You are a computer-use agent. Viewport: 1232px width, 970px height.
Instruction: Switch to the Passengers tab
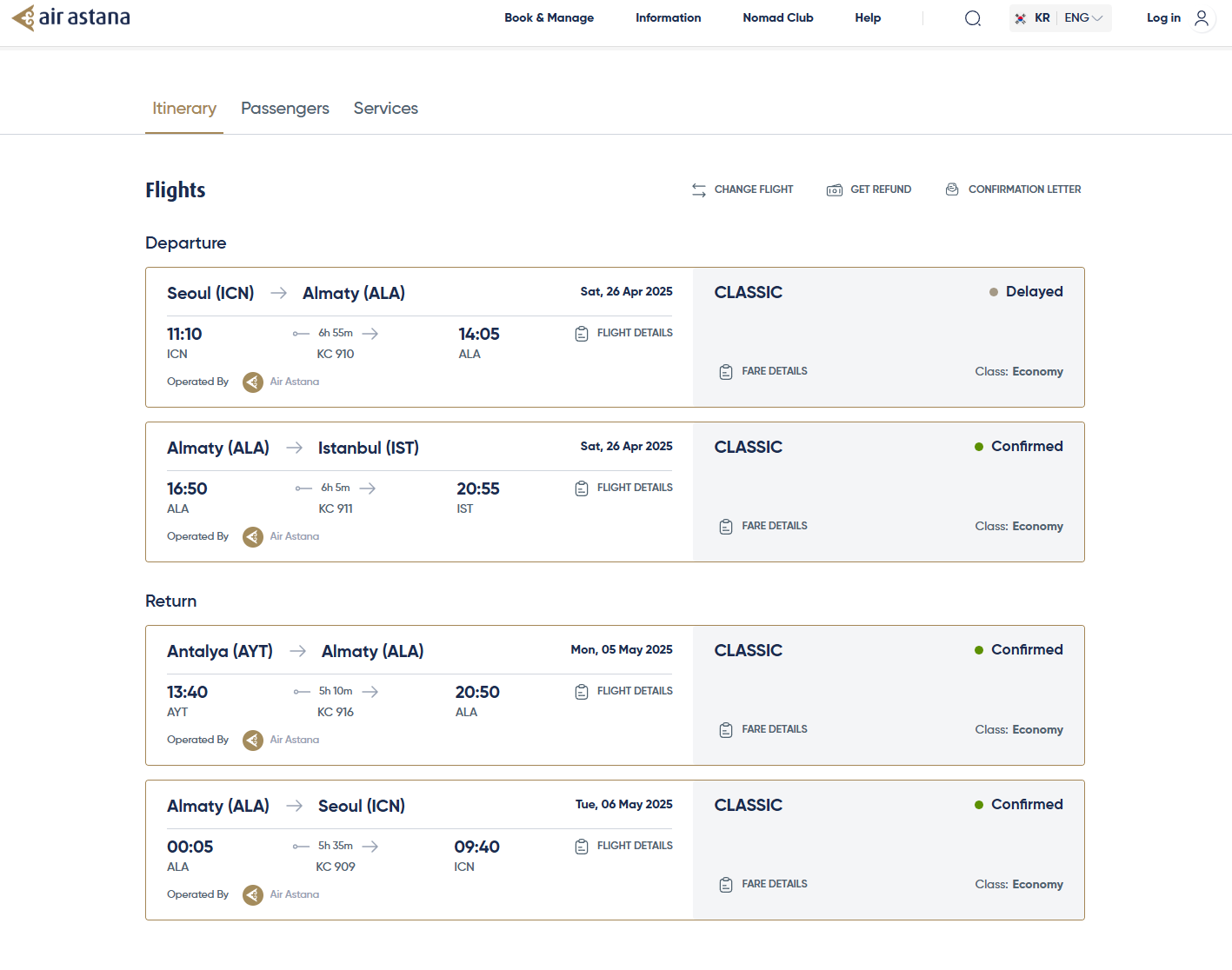[284, 109]
